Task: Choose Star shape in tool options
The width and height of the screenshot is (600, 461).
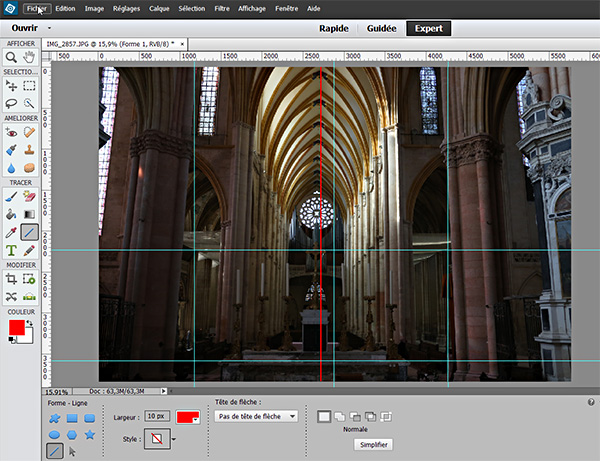Action: coord(90,435)
